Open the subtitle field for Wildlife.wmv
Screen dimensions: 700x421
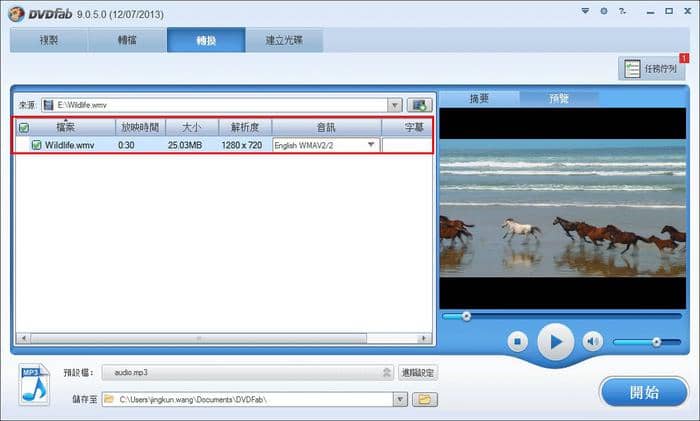407,145
